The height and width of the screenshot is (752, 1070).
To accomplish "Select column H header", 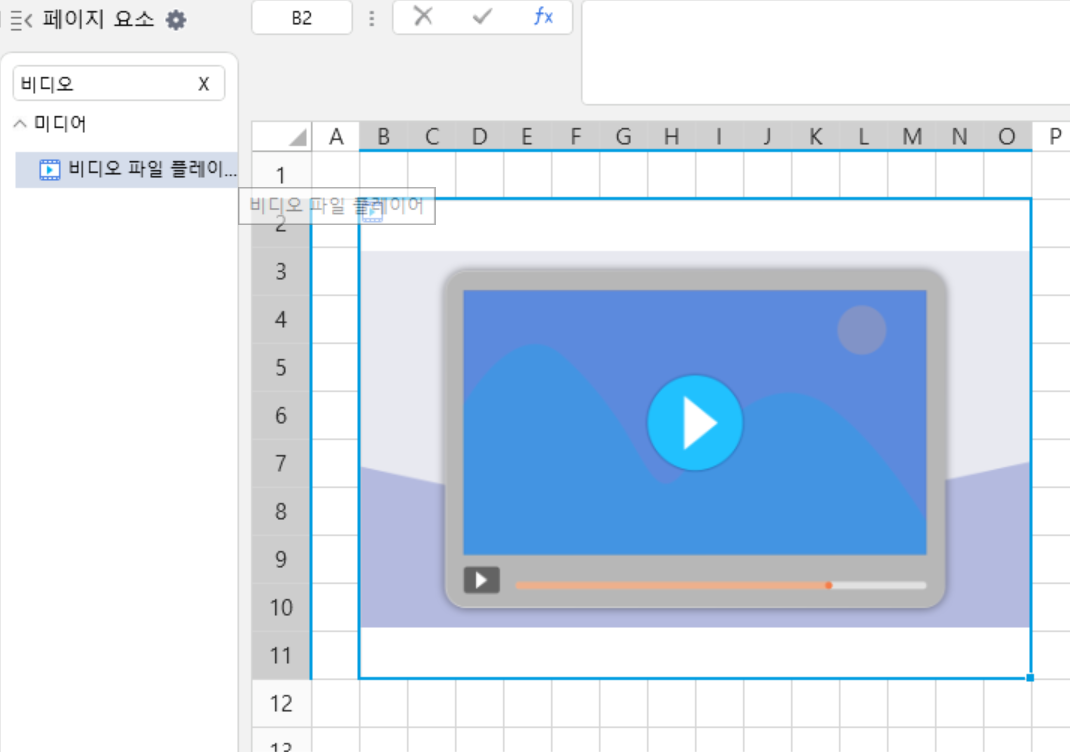I will tap(671, 136).
